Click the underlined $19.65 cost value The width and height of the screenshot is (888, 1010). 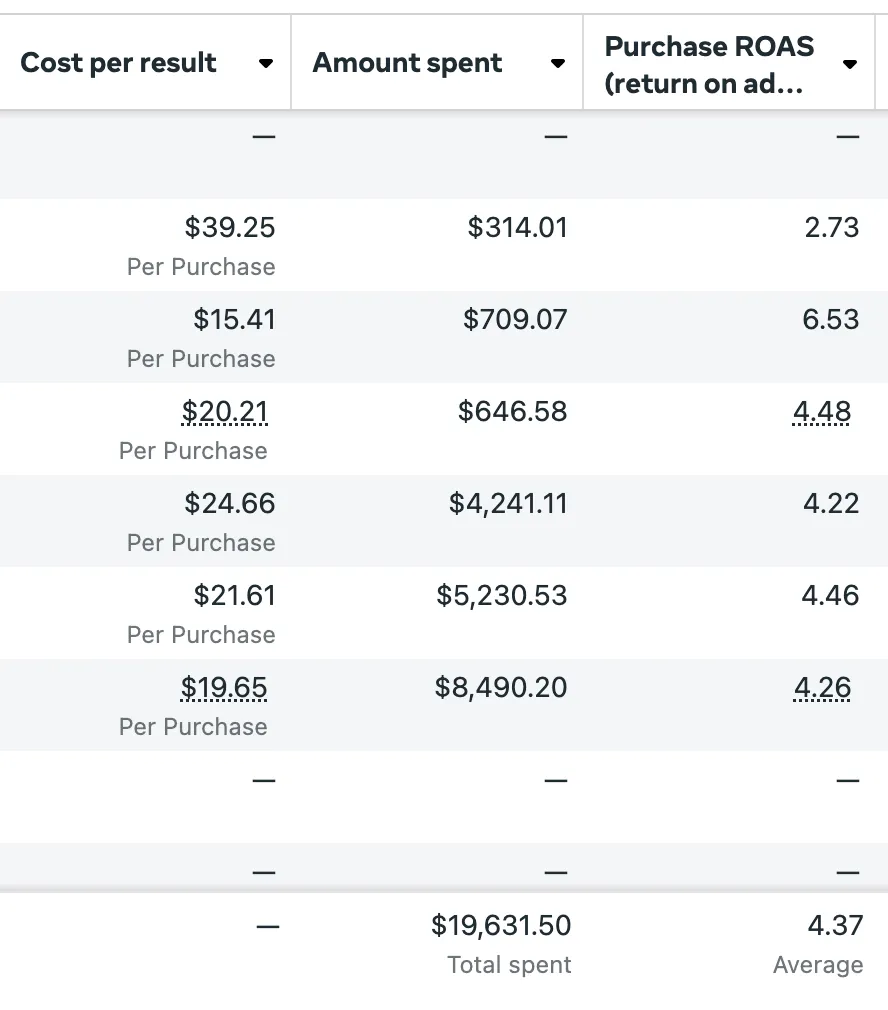click(x=223, y=688)
